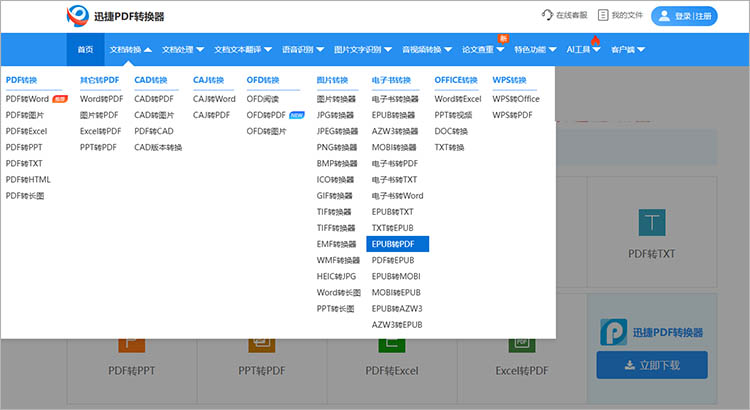This screenshot has width=750, height=410.
Task: Select PDF转图片 menu item
Action: [x=25, y=115]
